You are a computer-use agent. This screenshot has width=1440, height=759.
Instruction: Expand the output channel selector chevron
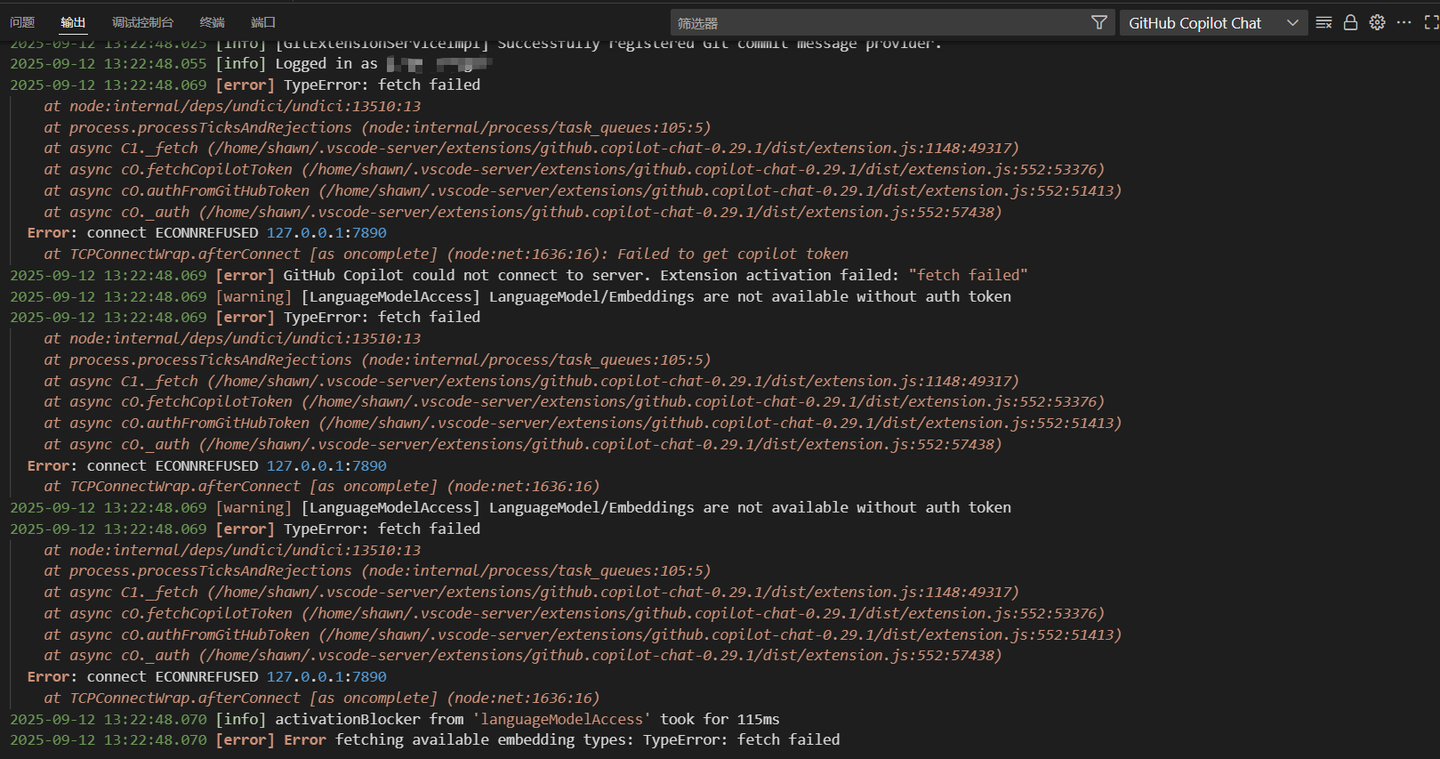[x=1290, y=22]
